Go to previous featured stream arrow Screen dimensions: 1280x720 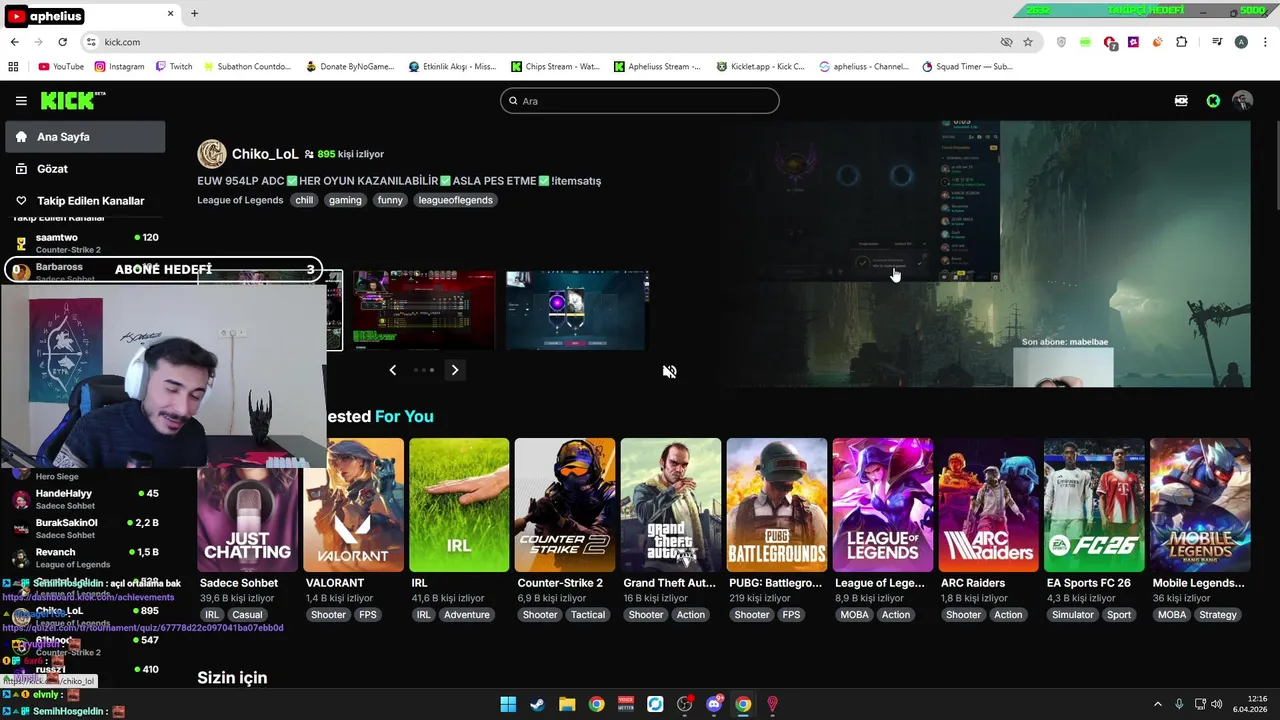(x=393, y=370)
